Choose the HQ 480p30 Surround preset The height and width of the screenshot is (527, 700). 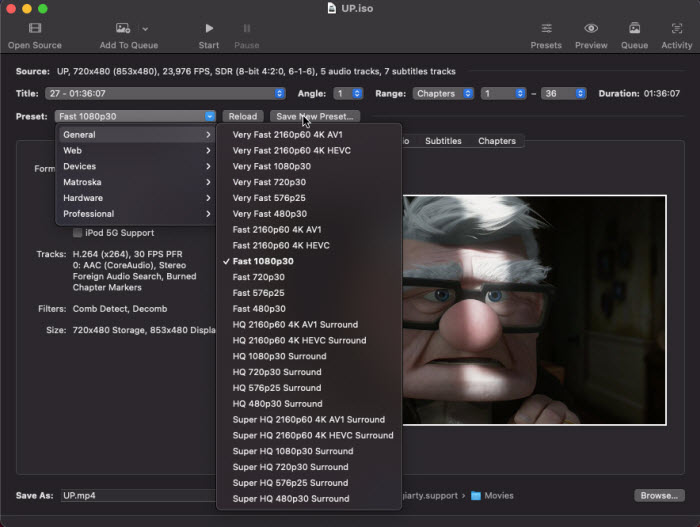(309, 404)
